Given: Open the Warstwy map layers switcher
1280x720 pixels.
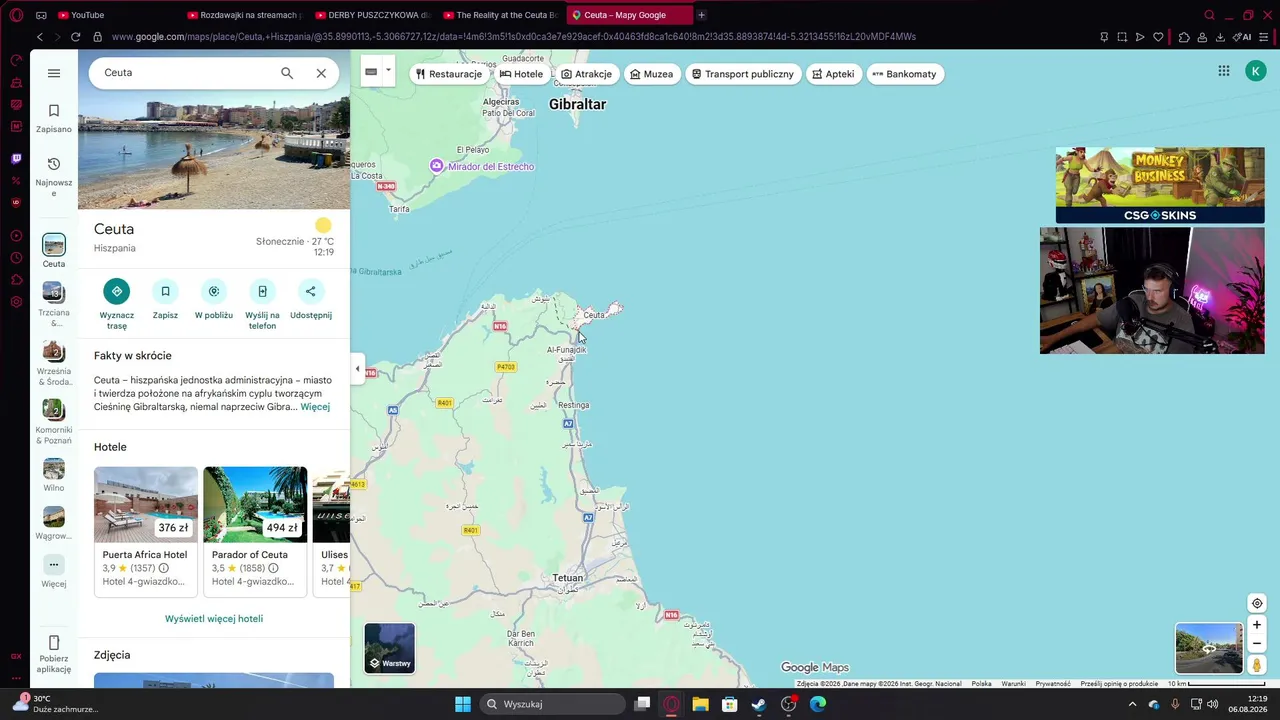Looking at the screenshot, I should coord(389,648).
